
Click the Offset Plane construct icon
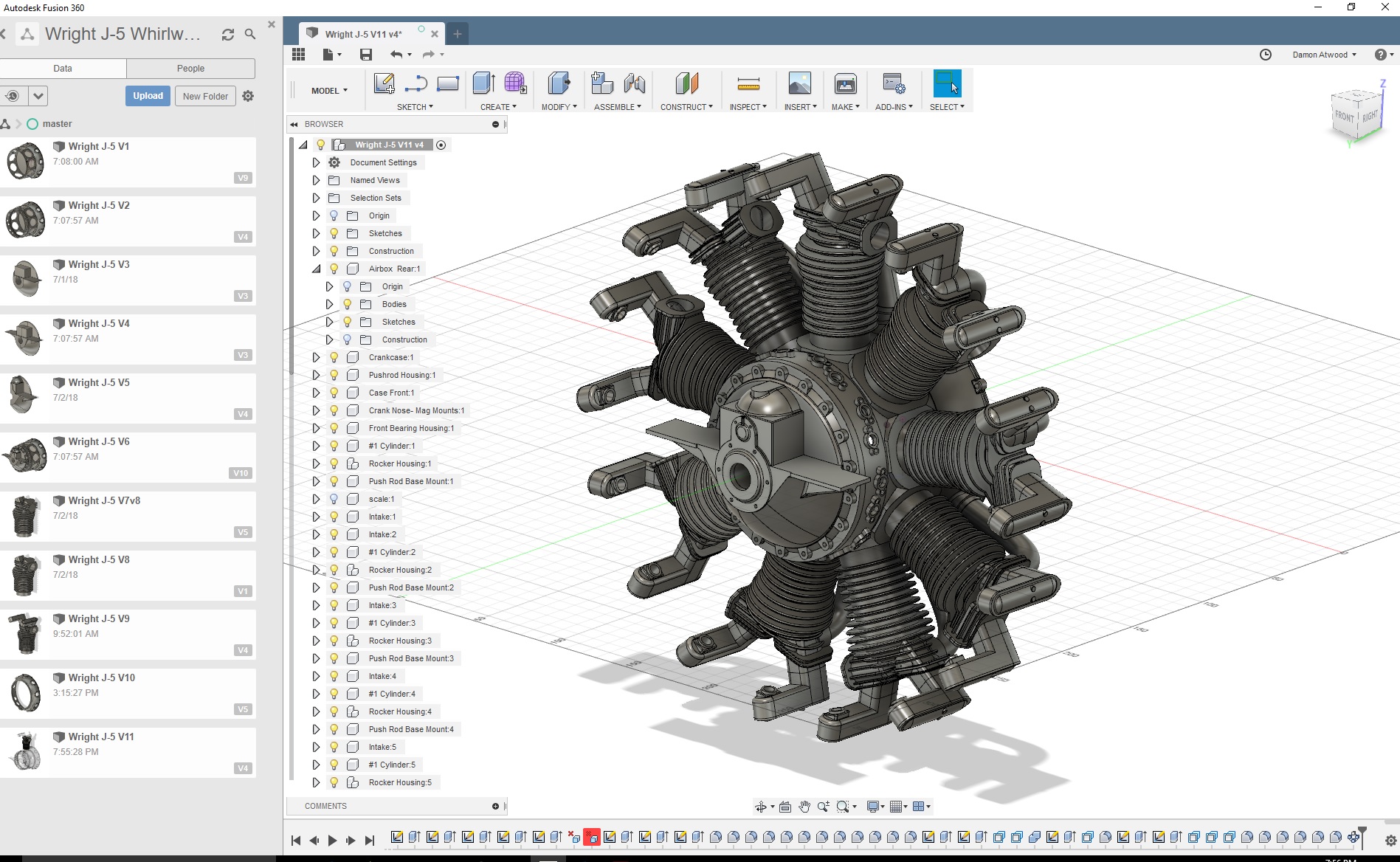pos(686,83)
